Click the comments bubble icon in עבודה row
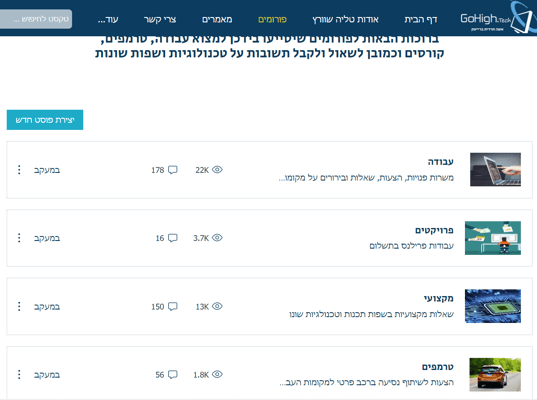Image resolution: width=537 pixels, height=400 pixels. click(x=173, y=170)
